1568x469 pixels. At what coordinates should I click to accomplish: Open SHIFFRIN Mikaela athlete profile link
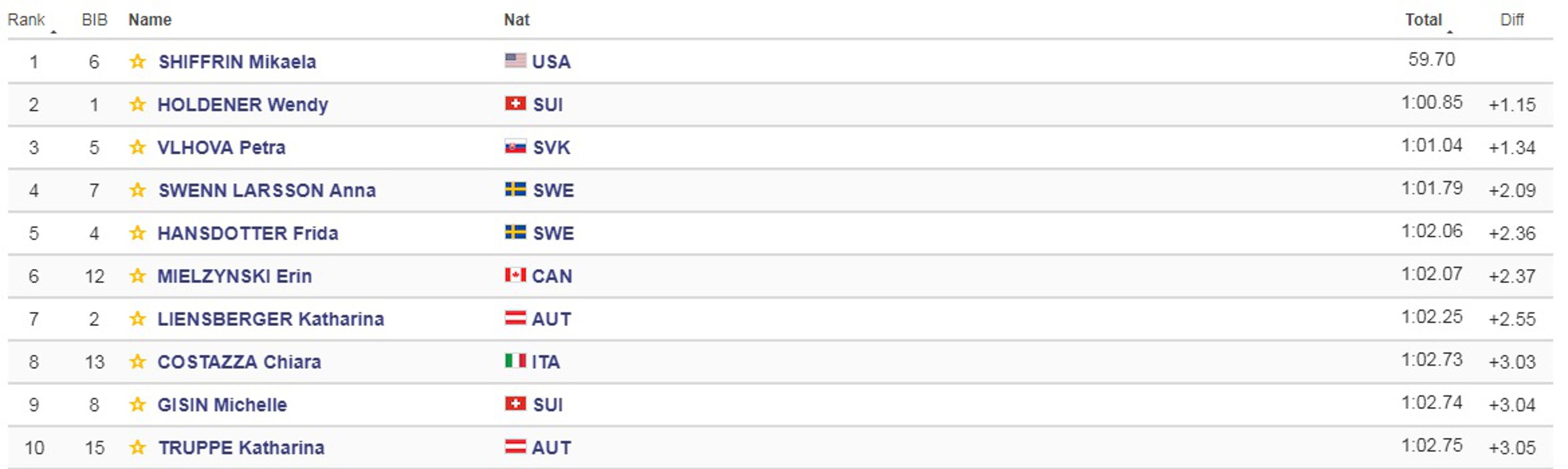(237, 61)
